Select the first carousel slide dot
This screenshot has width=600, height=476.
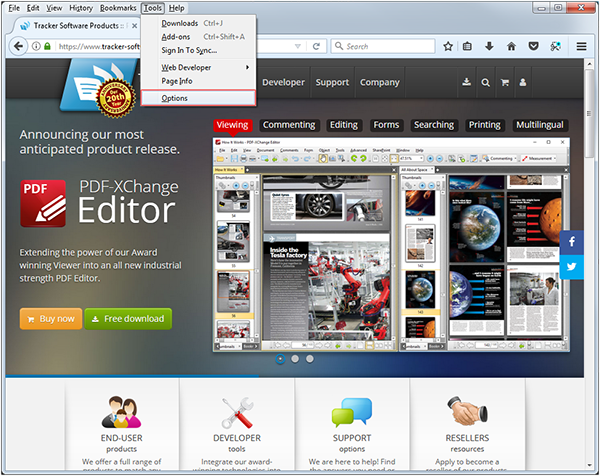pyautogui.click(x=280, y=359)
